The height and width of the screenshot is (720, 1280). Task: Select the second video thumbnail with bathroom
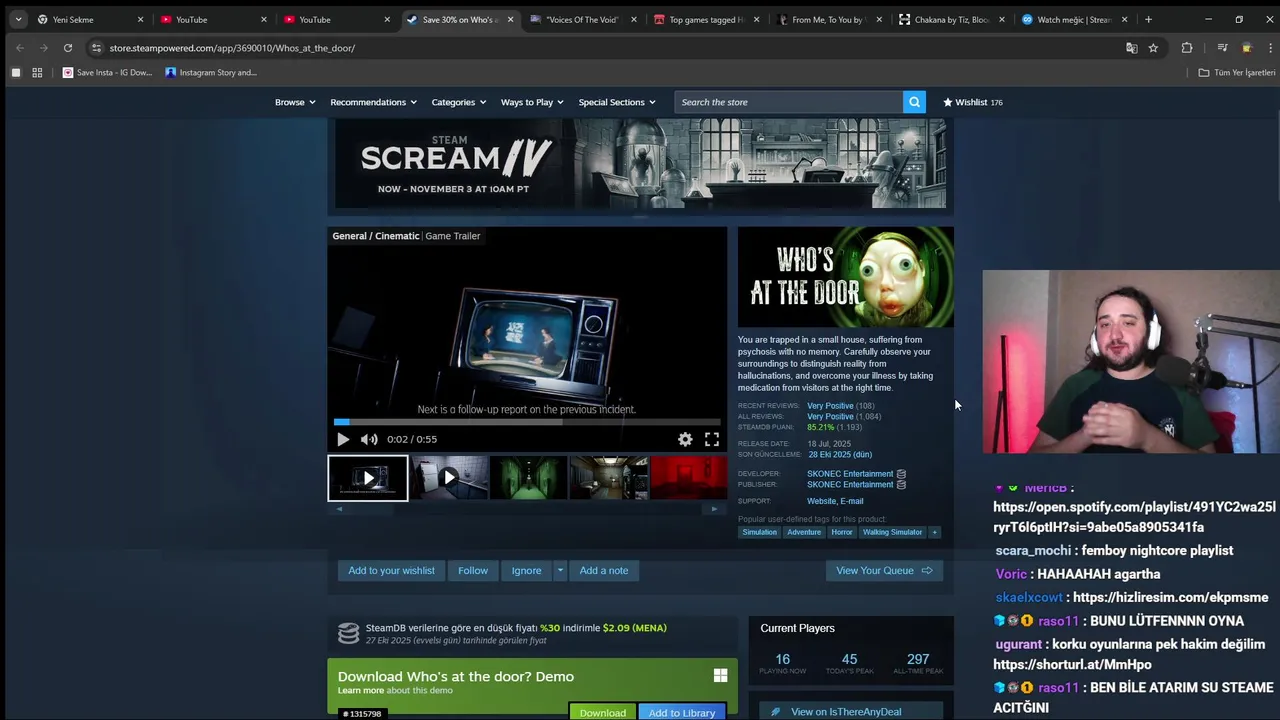[449, 478]
